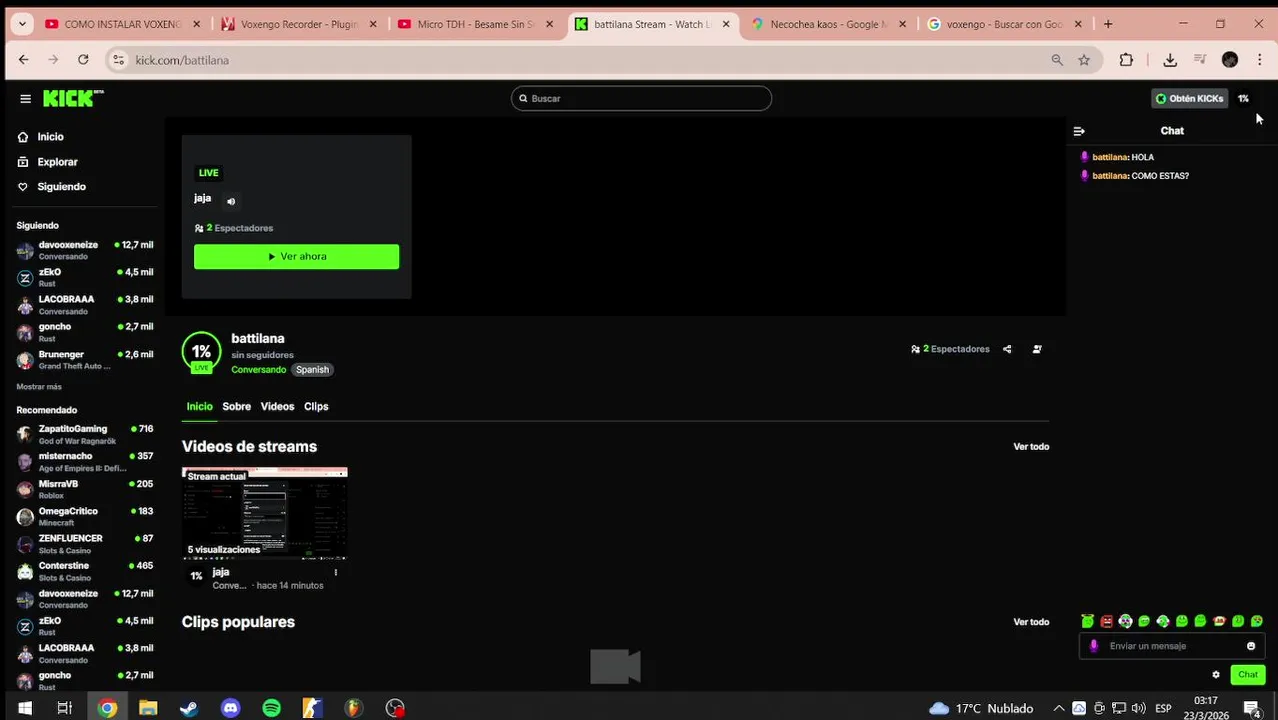This screenshot has width=1278, height=720.
Task: Bookmark this page with the star icon
Action: pyautogui.click(x=1084, y=60)
